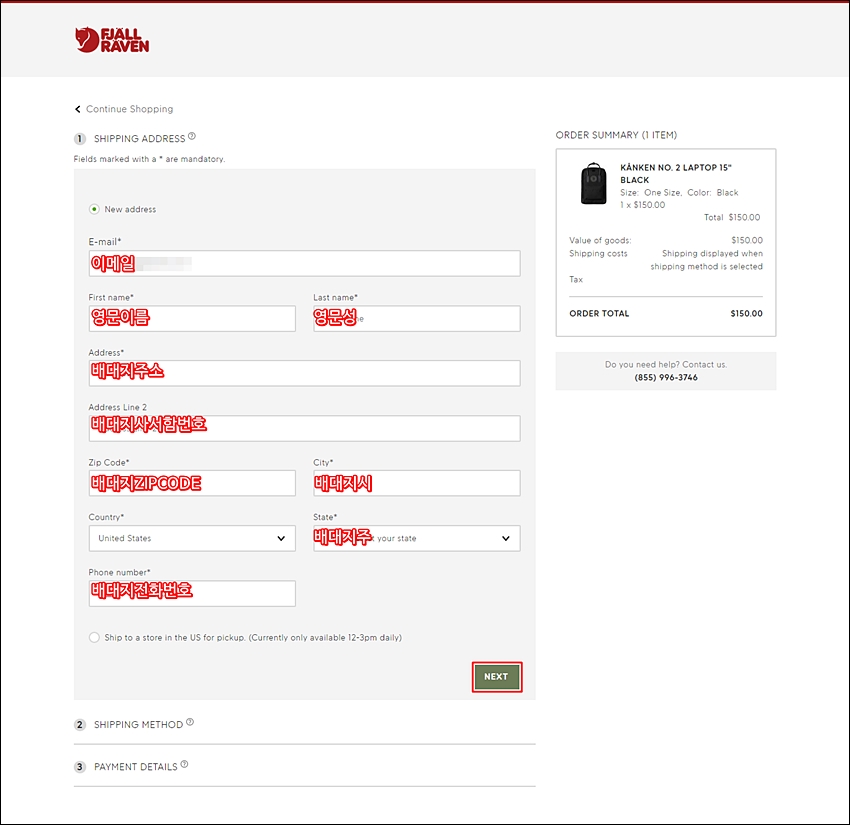
Task: Click the Zip Code input field
Action: [x=192, y=483]
